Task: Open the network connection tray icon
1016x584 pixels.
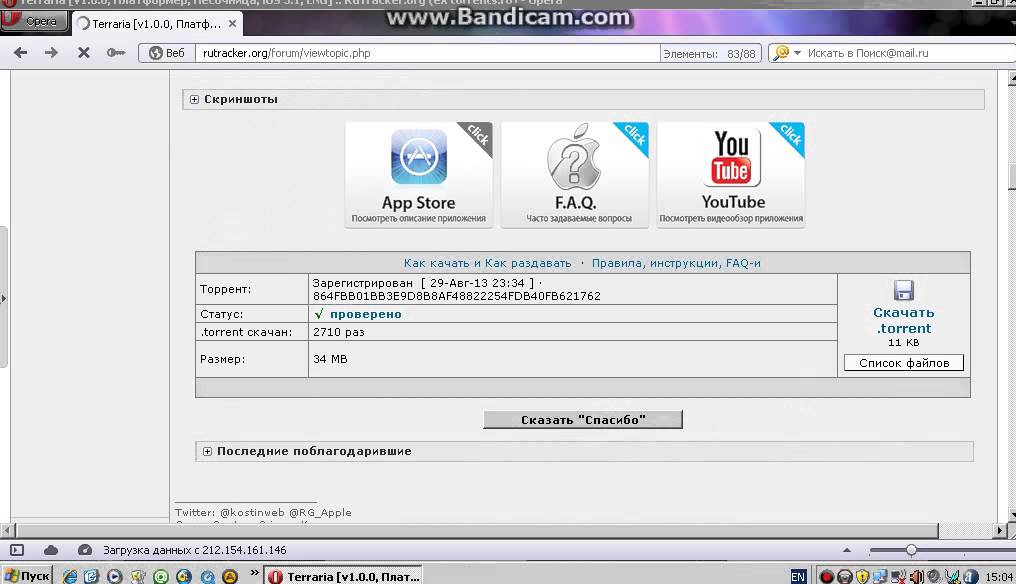Action: tap(879, 576)
